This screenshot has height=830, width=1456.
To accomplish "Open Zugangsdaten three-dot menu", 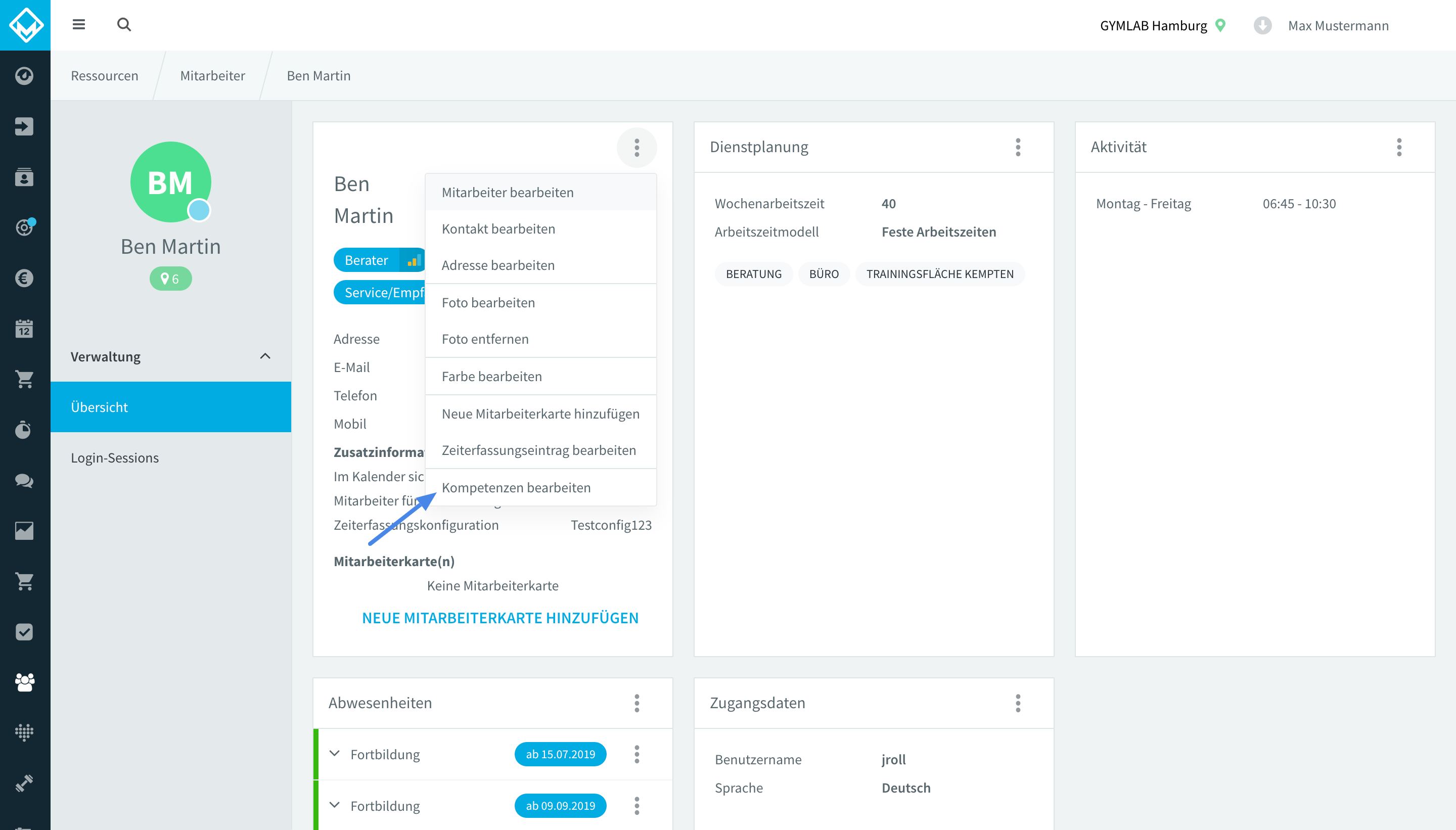I will pyautogui.click(x=1018, y=703).
